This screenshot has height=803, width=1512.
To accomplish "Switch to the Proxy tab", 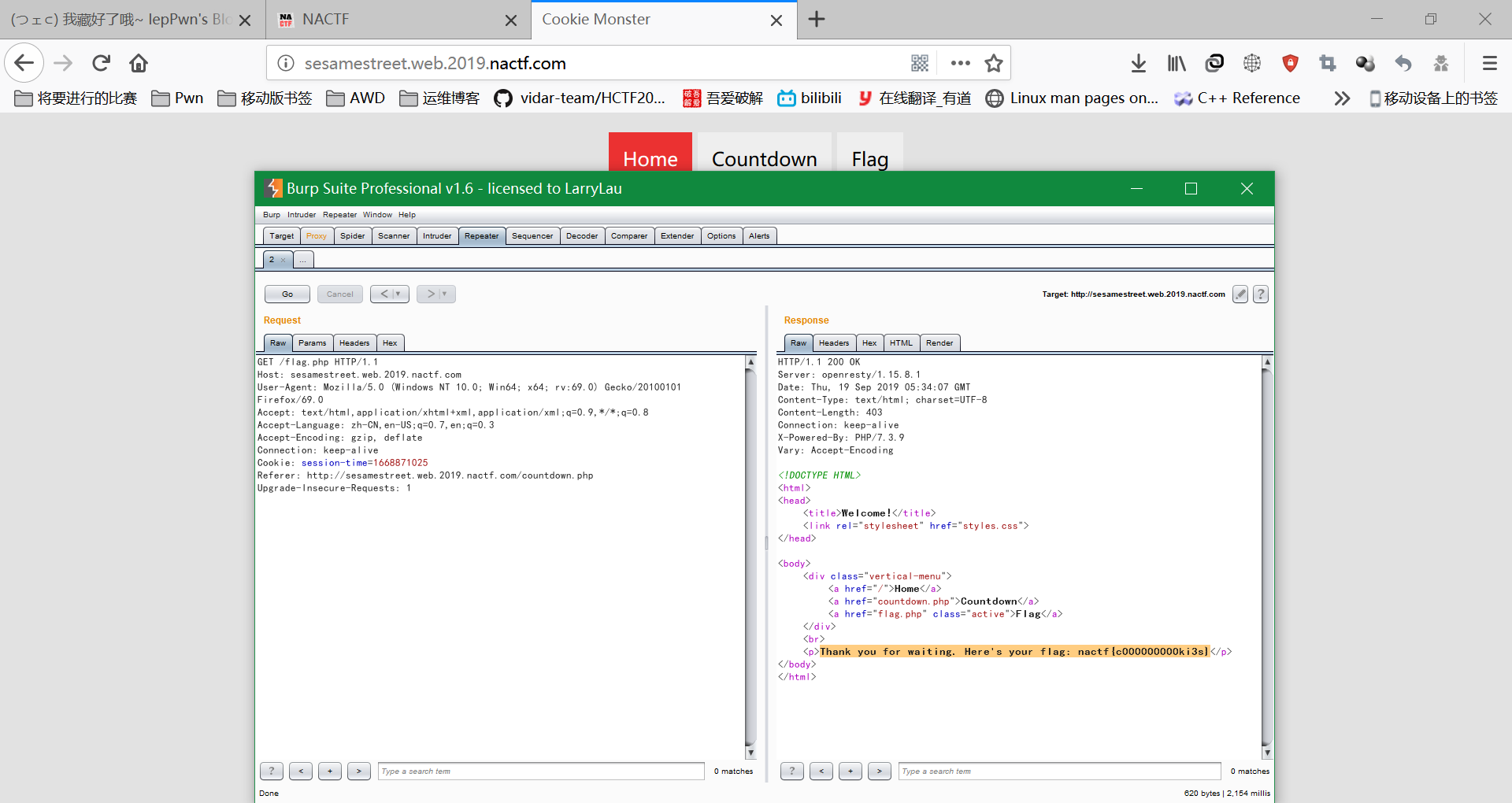I will click(x=317, y=236).
